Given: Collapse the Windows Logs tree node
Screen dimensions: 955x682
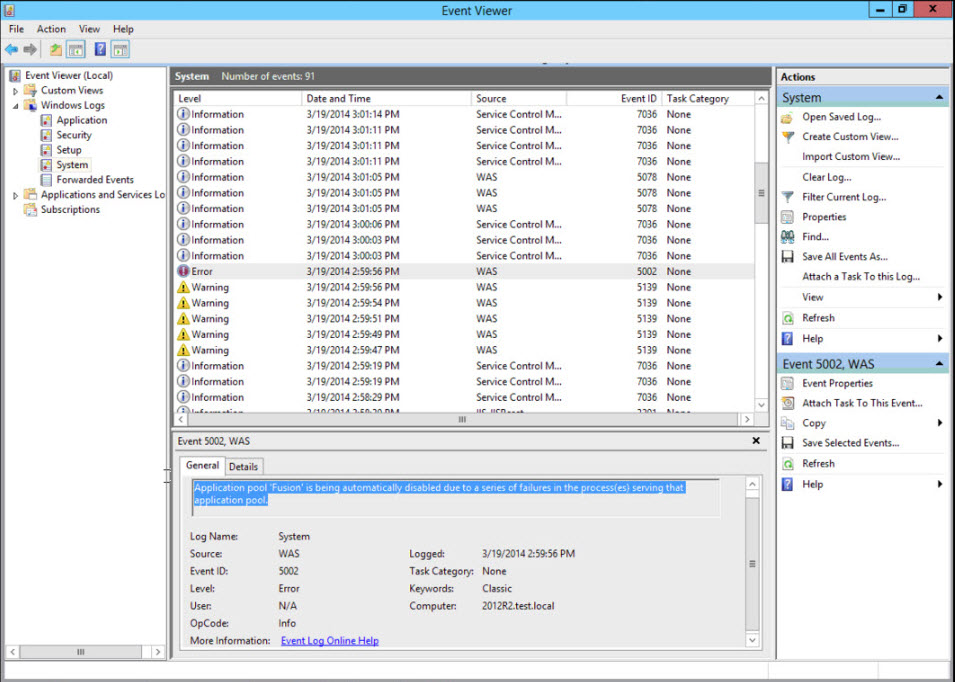Looking at the screenshot, I should click(15, 106).
